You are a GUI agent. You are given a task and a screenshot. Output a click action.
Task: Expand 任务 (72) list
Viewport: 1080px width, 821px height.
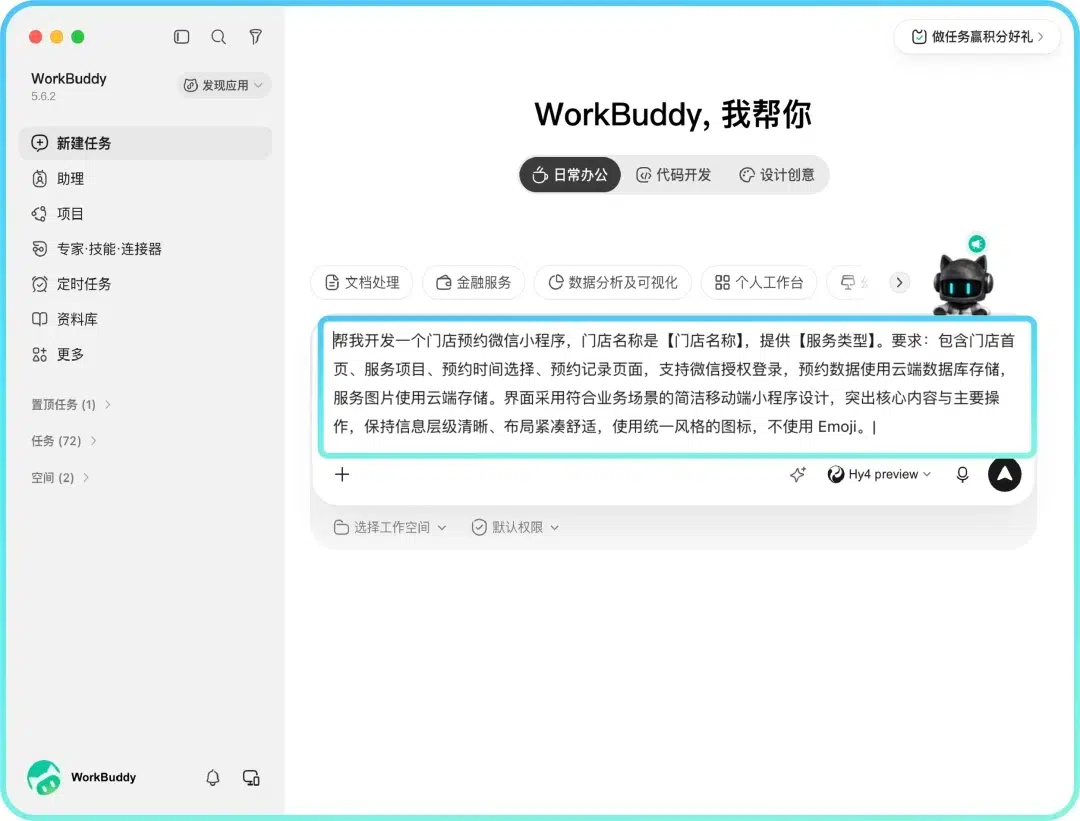[63, 441]
